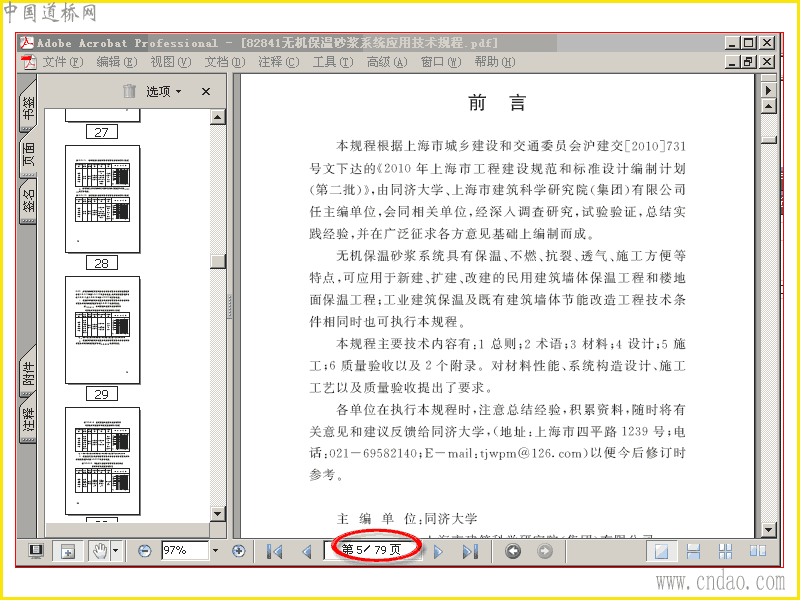Toggle single page layout view
The width and height of the screenshot is (800, 600).
click(661, 551)
